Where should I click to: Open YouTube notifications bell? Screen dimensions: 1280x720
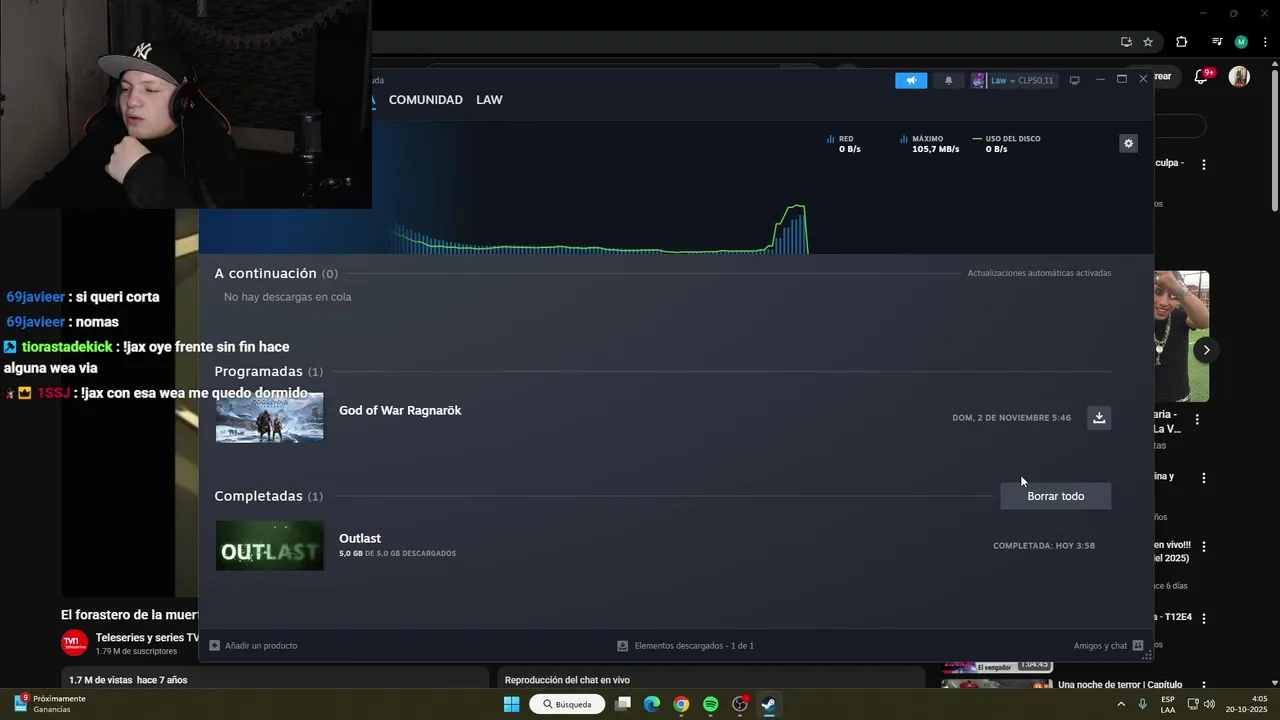[1202, 77]
